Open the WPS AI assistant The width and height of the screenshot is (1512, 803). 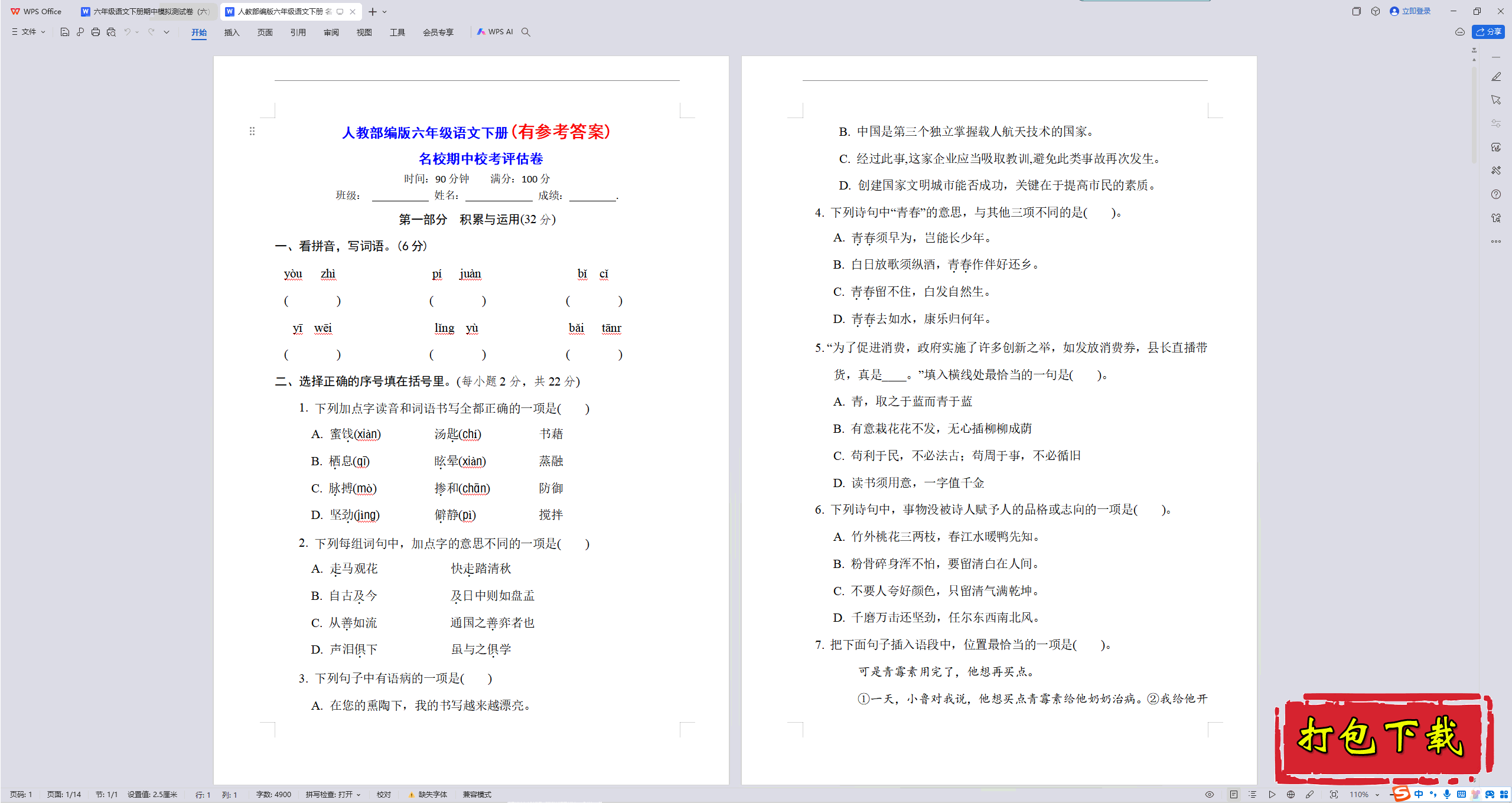click(495, 32)
